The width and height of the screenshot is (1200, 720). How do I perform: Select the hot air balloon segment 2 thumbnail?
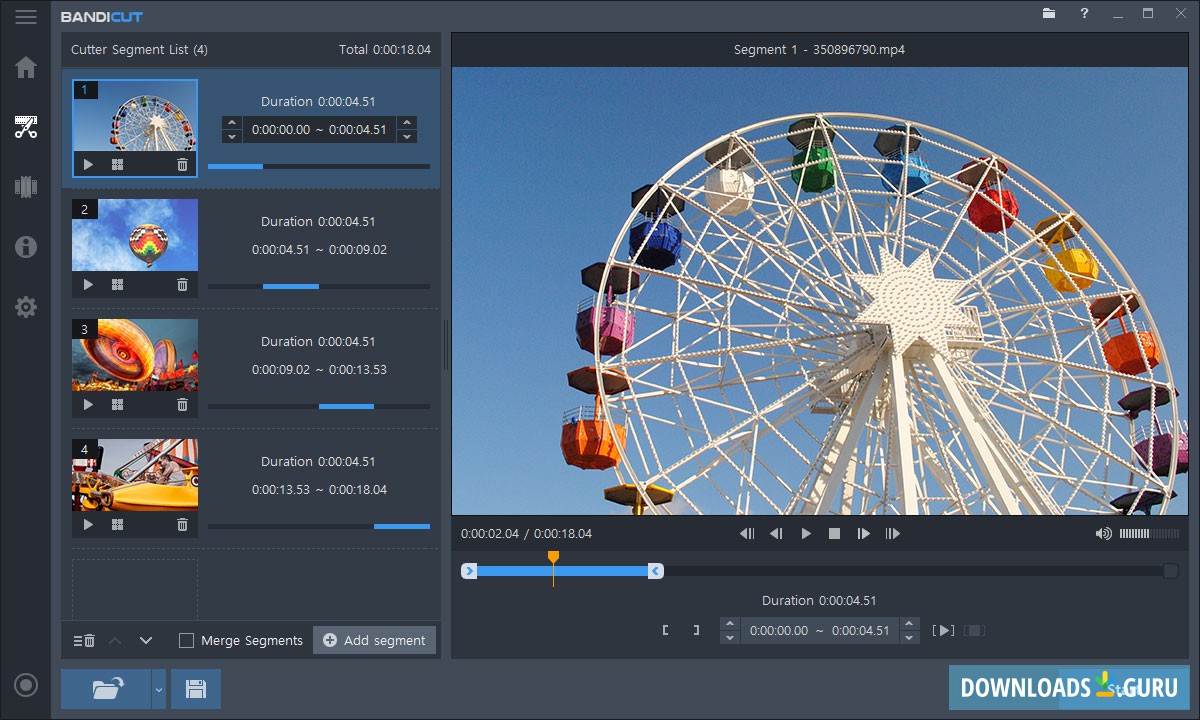pos(135,235)
